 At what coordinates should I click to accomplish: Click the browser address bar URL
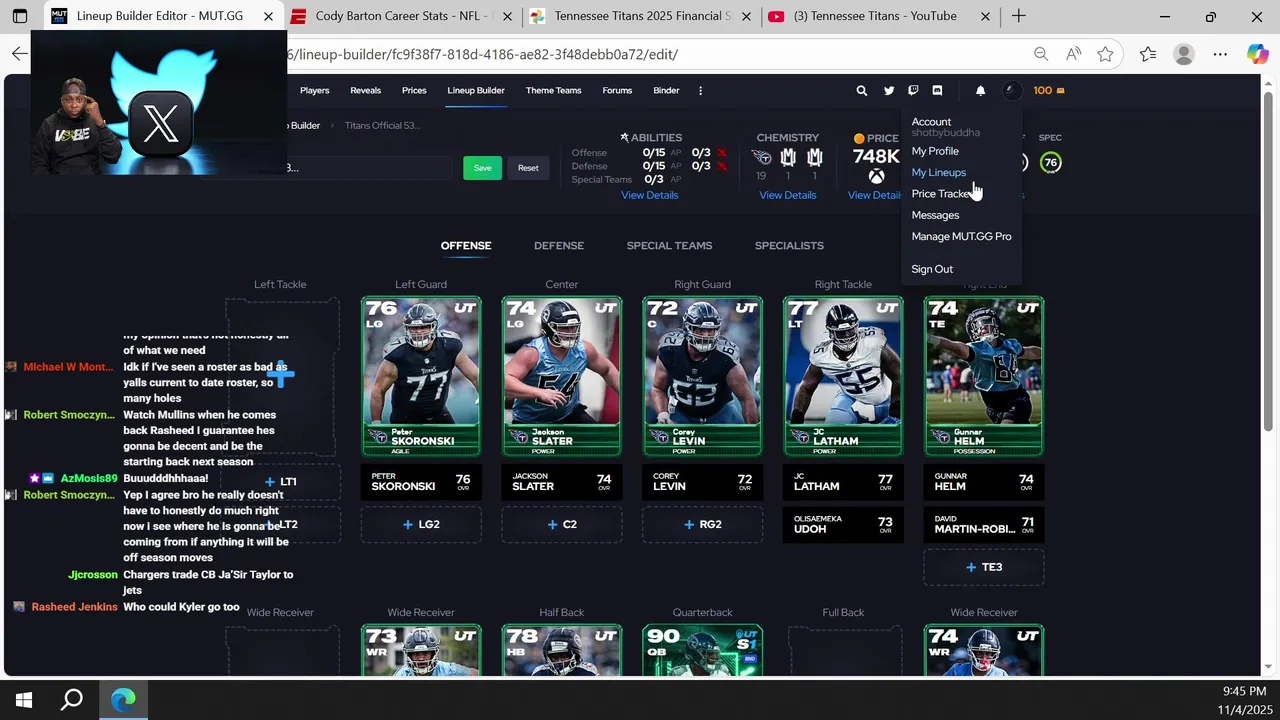tap(483, 54)
